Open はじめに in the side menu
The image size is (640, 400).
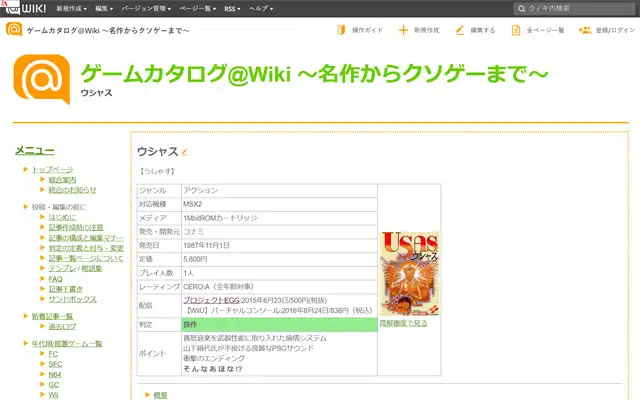[x=62, y=217]
